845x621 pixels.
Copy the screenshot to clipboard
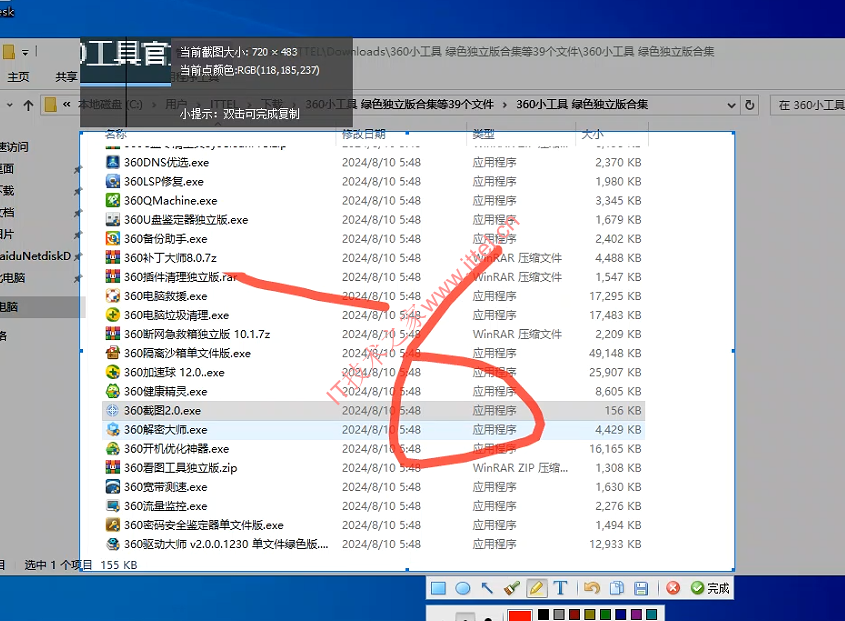(x=617, y=588)
